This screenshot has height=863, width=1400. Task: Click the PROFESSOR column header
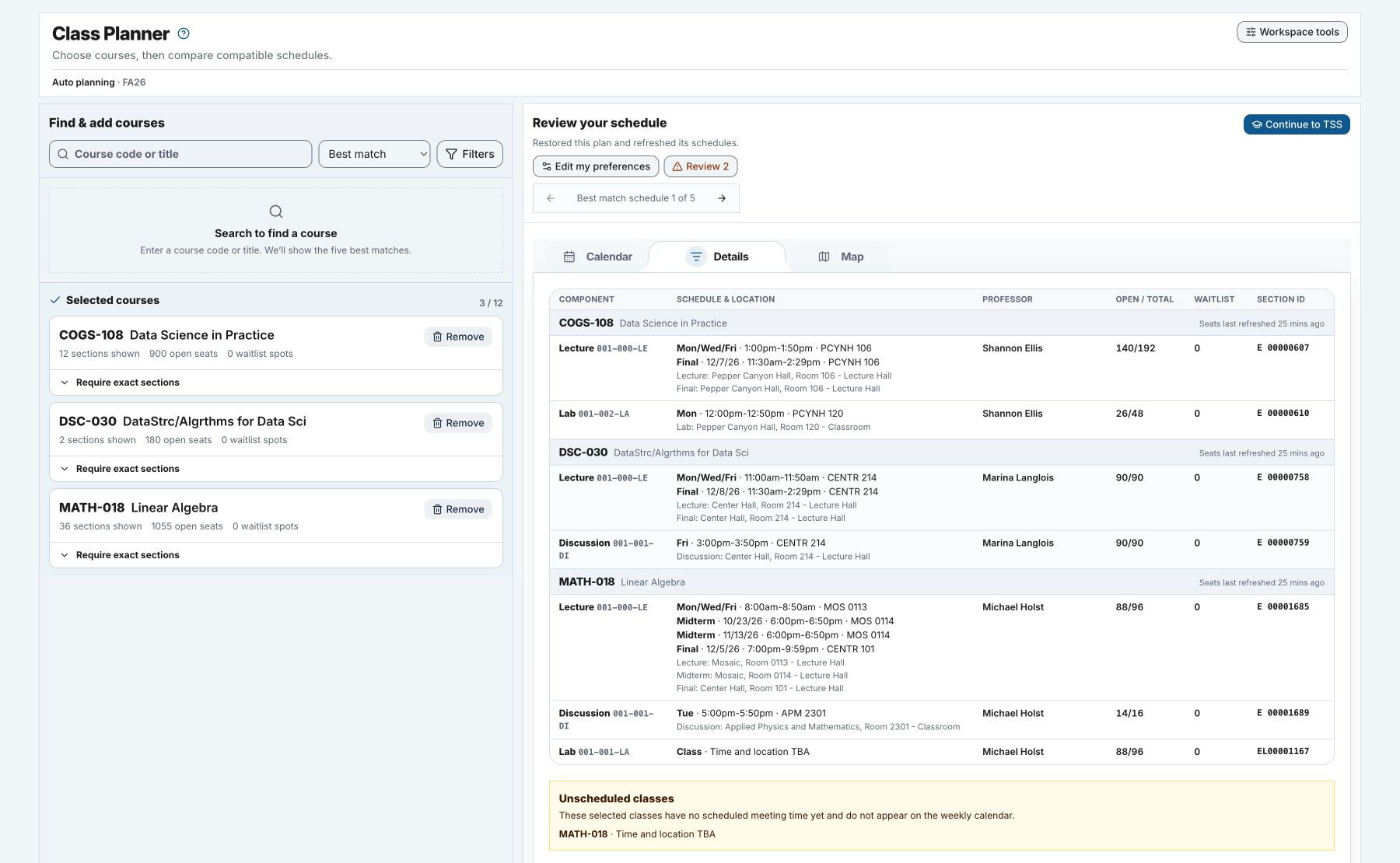point(1007,299)
